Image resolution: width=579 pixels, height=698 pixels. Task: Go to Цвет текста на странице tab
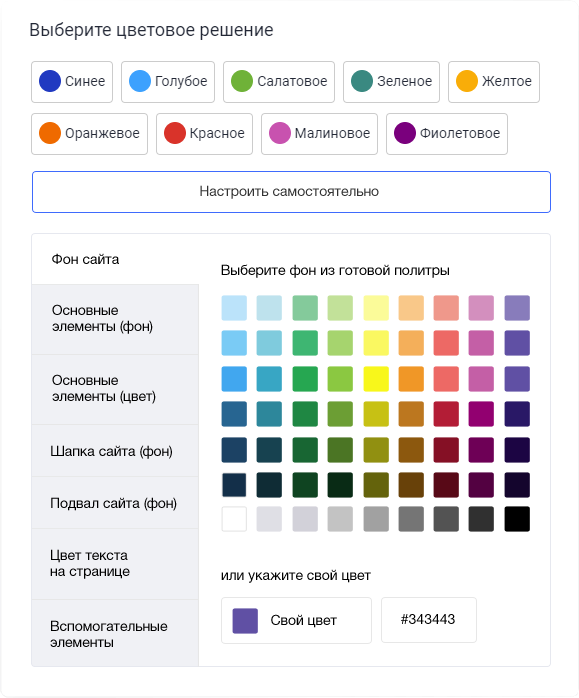115,564
